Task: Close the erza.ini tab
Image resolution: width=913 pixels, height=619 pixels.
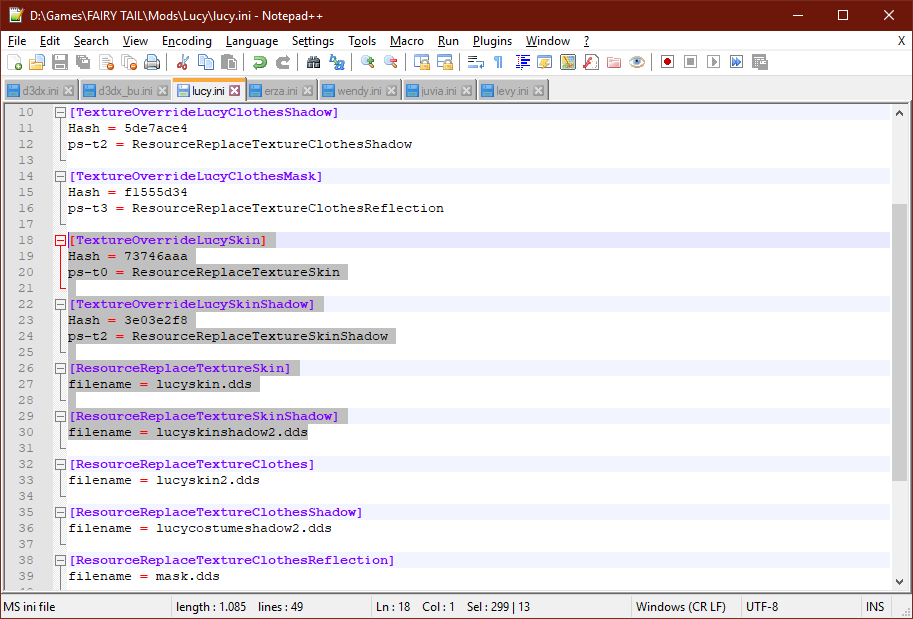Action: point(307,91)
